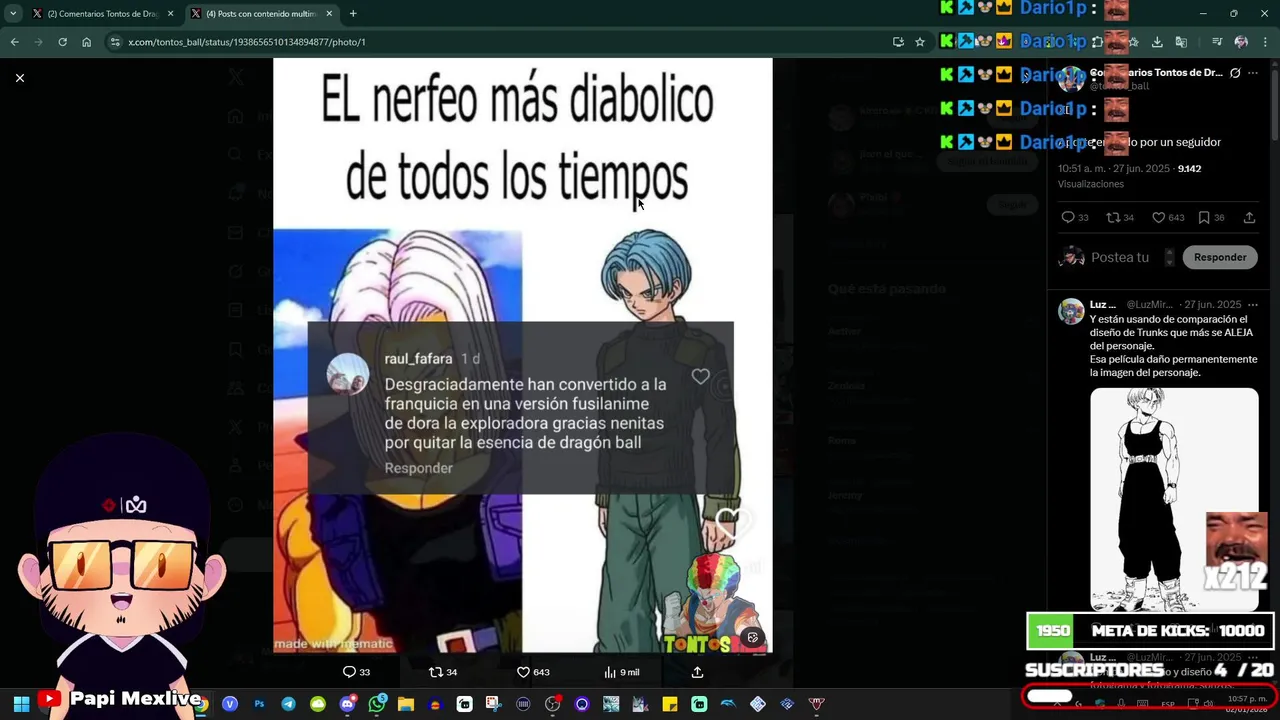1280x720 pixels.
Task: Close the Posts con contenido multimedia tab
Action: point(329,14)
